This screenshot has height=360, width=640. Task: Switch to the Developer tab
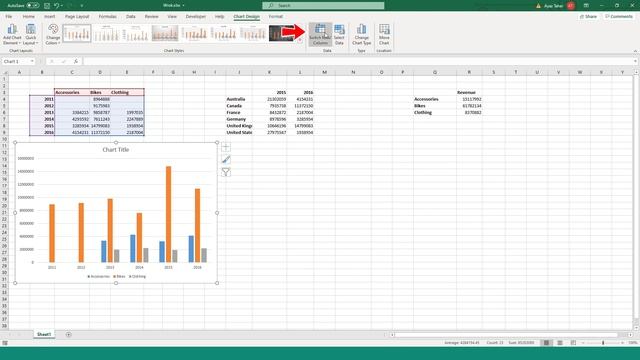point(196,16)
